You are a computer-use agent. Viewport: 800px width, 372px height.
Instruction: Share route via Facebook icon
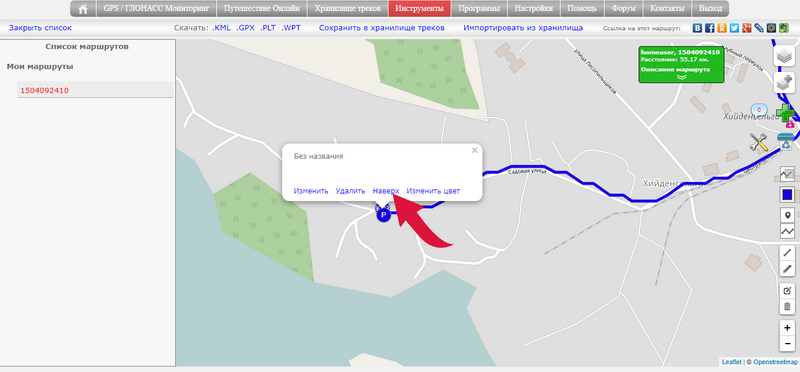click(709, 28)
